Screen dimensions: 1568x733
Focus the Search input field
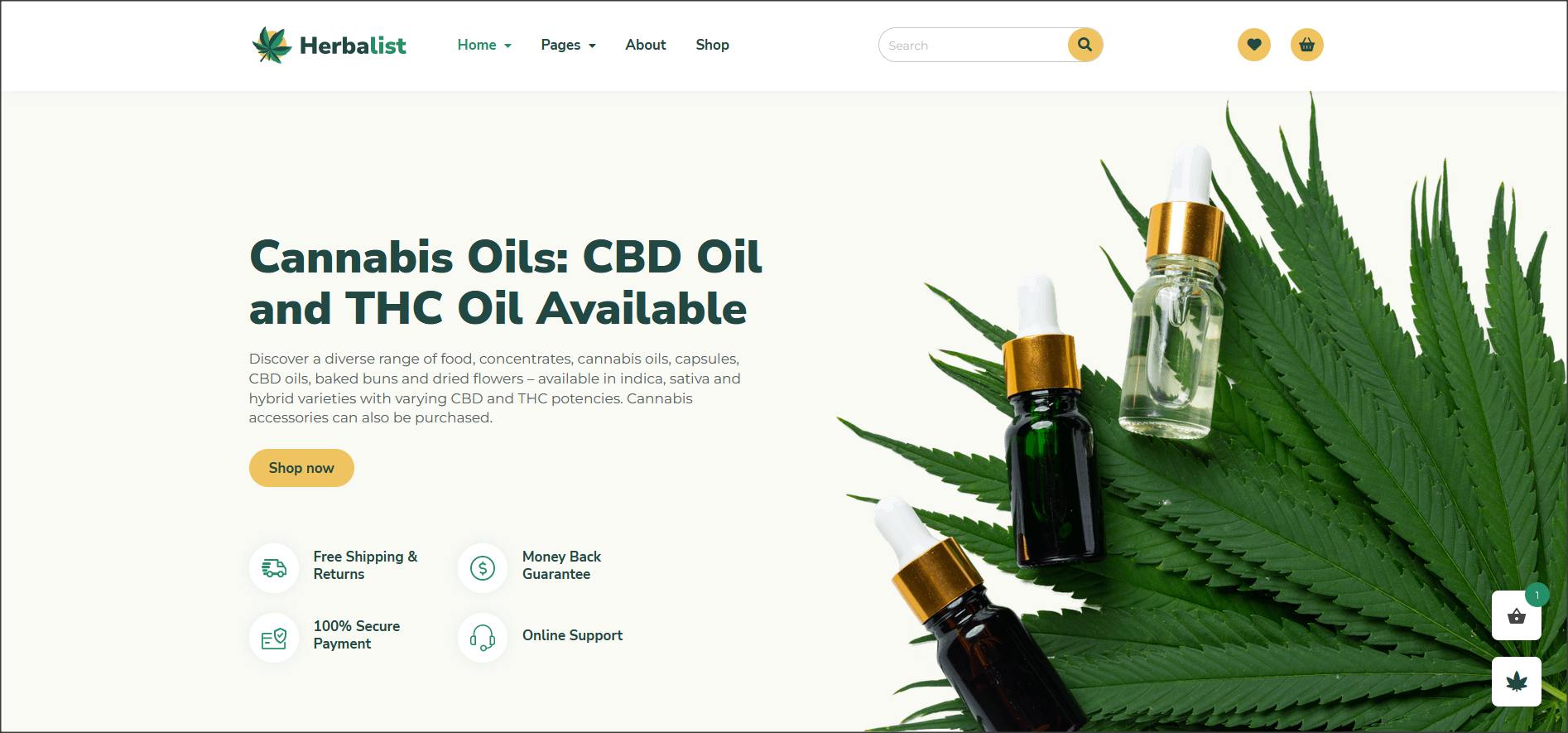tap(975, 45)
